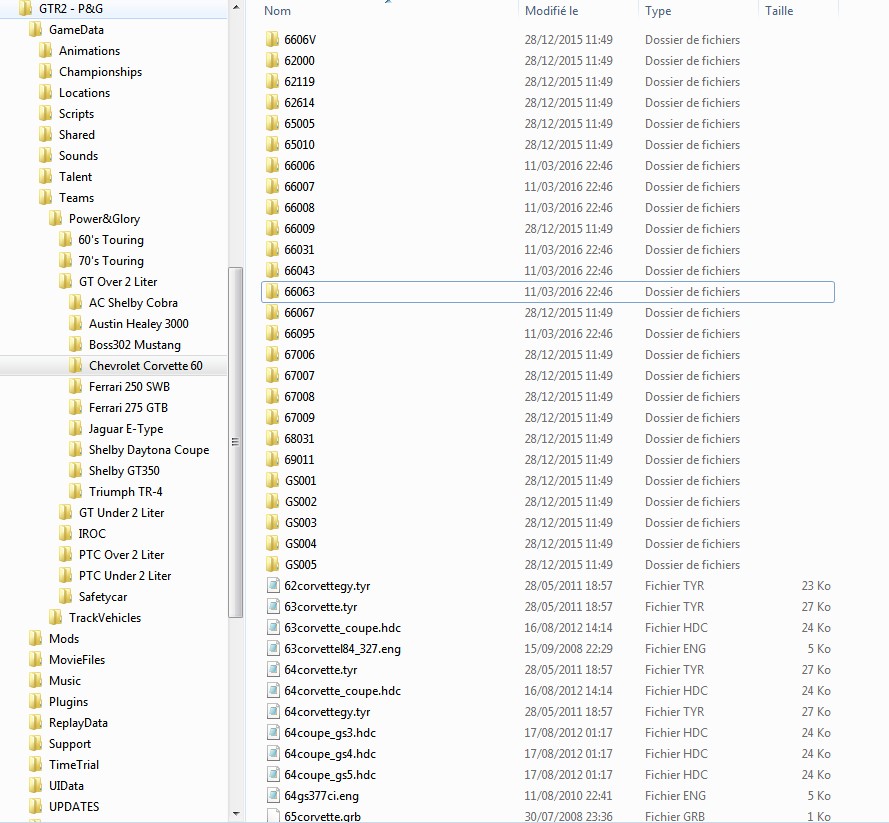Select GT Over 2 Liter in the tree
This screenshot has height=823, width=889.
tap(118, 282)
